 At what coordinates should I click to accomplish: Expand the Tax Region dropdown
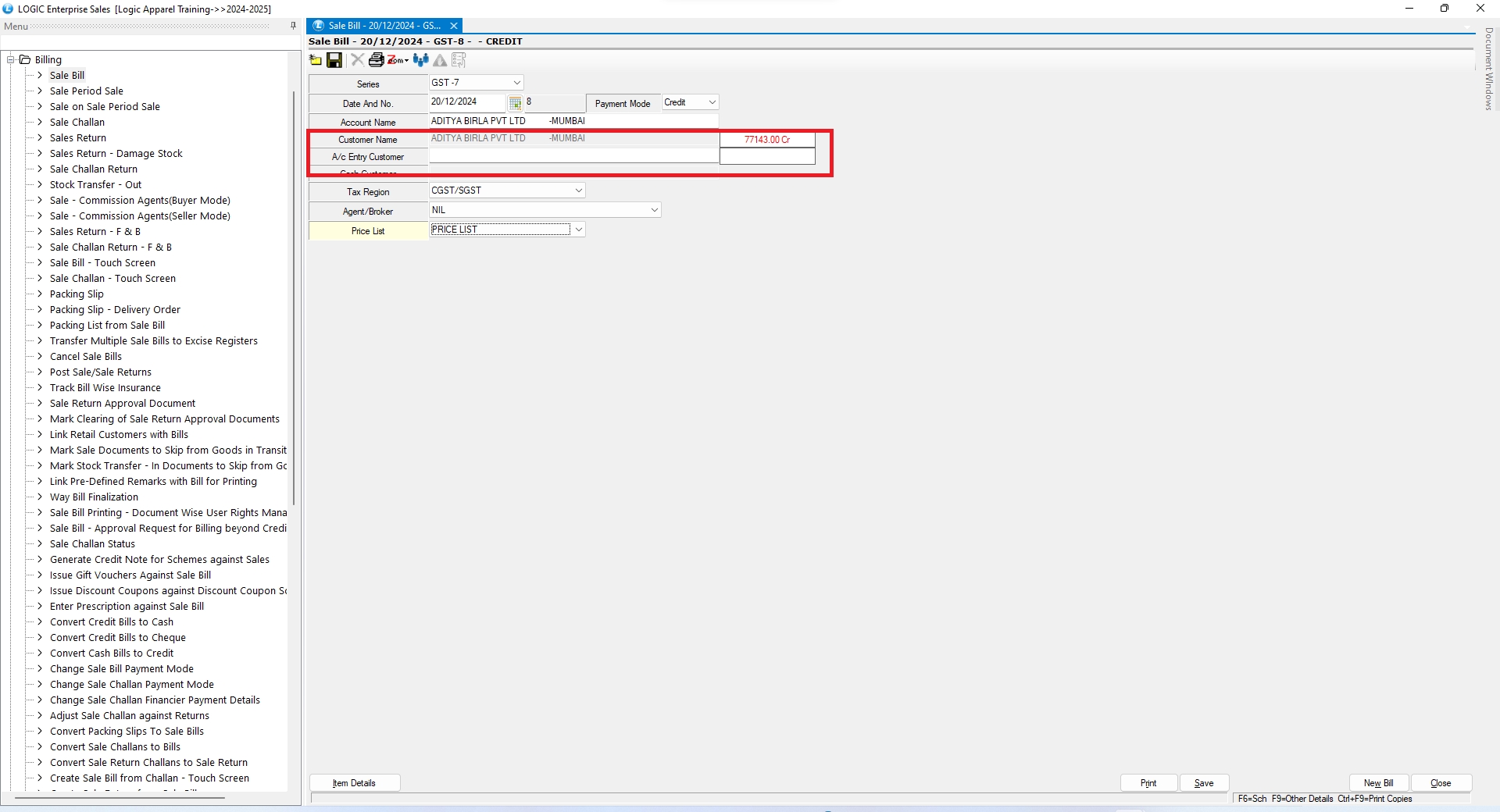(x=578, y=191)
